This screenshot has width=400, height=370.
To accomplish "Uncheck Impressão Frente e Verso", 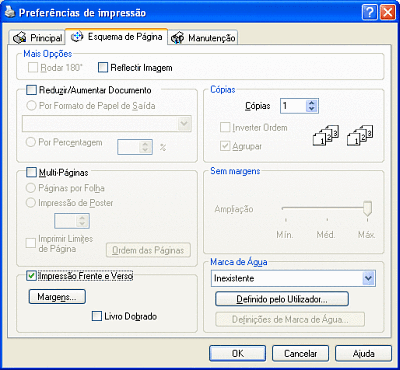I will 31,276.
